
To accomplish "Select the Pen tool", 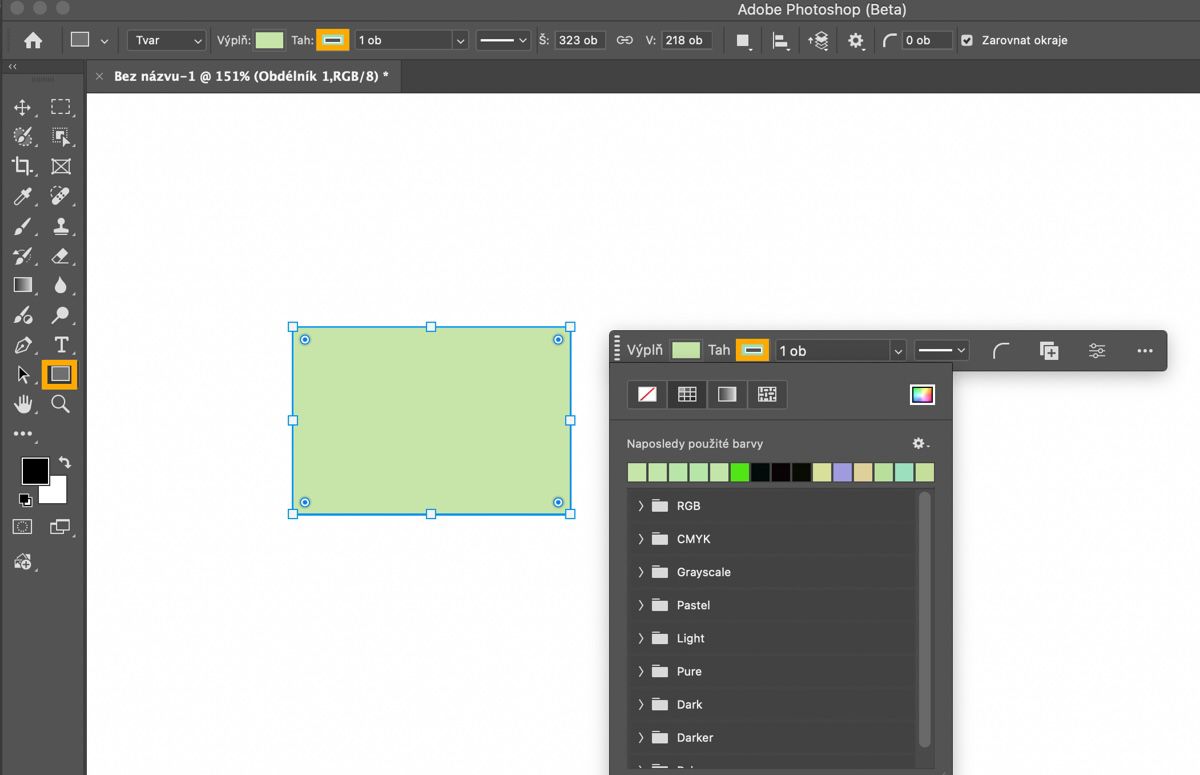I will (22, 345).
